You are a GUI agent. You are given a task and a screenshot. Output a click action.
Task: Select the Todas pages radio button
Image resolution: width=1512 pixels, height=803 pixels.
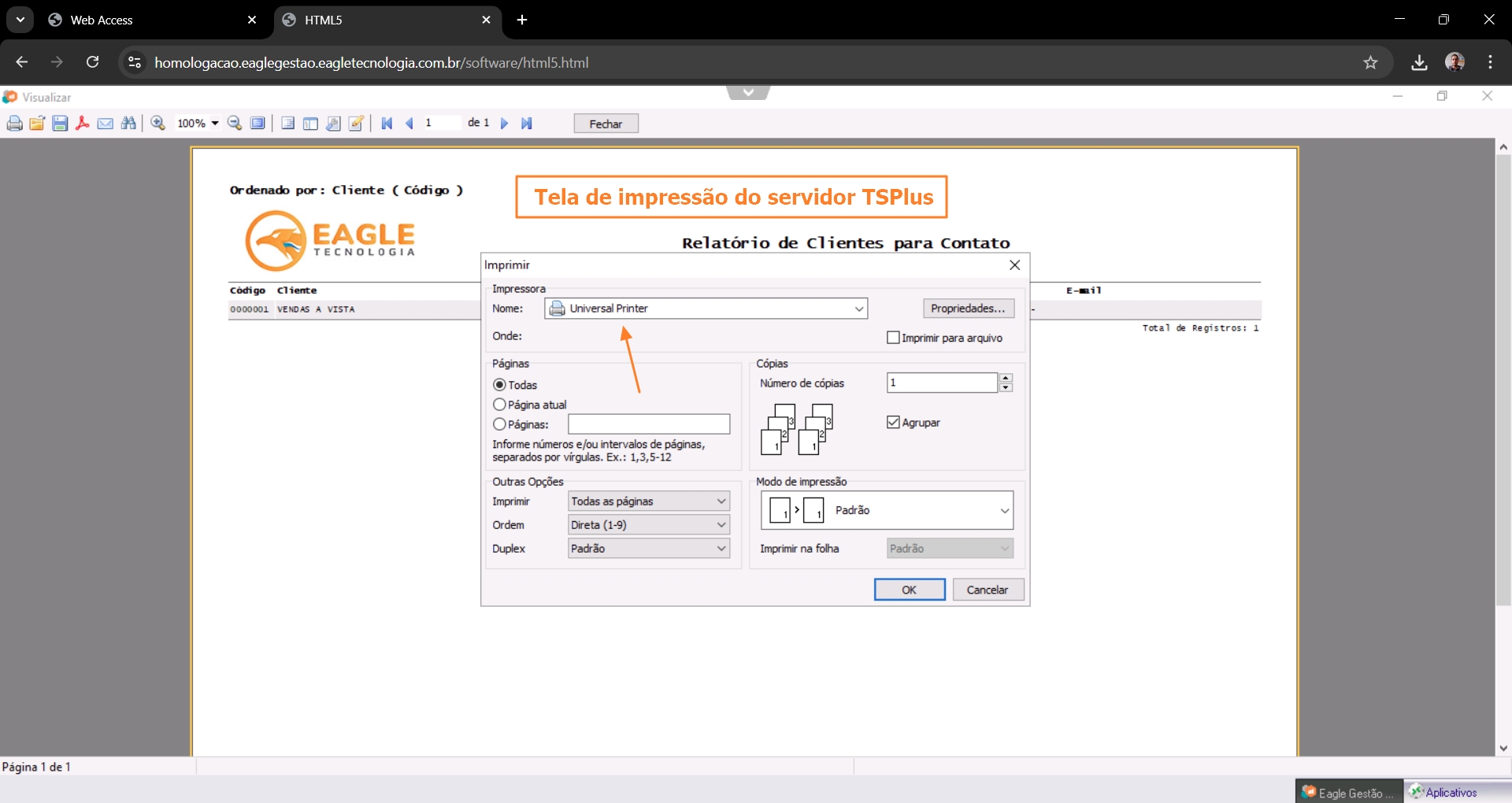pos(499,385)
